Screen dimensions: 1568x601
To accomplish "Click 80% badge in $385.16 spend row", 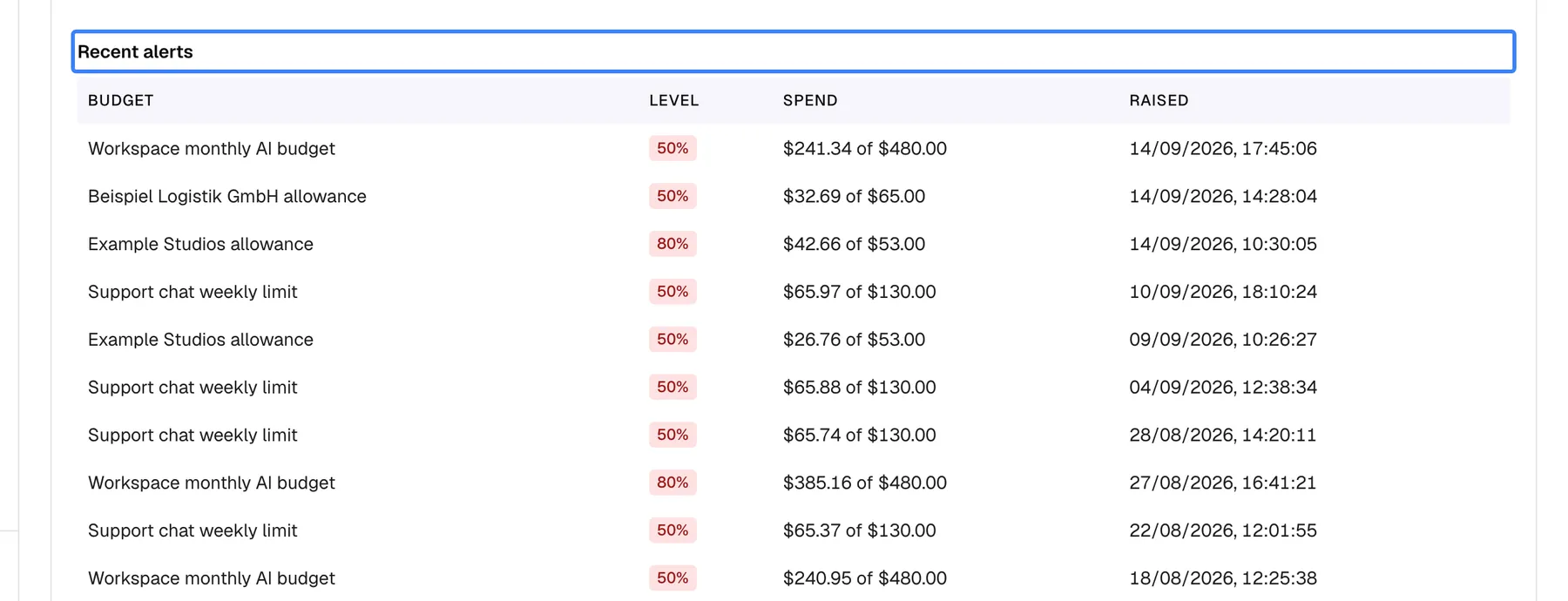I will pos(672,483).
